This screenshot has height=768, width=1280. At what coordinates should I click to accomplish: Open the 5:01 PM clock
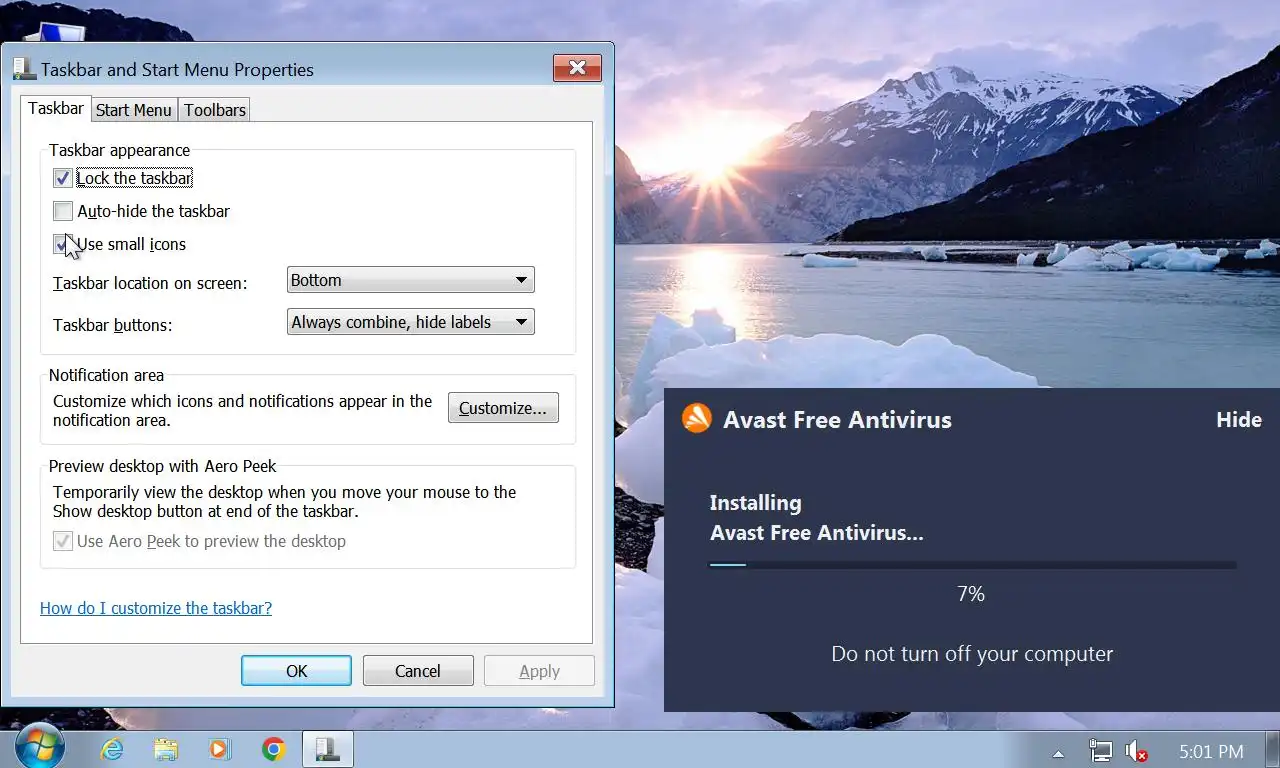tap(1211, 751)
